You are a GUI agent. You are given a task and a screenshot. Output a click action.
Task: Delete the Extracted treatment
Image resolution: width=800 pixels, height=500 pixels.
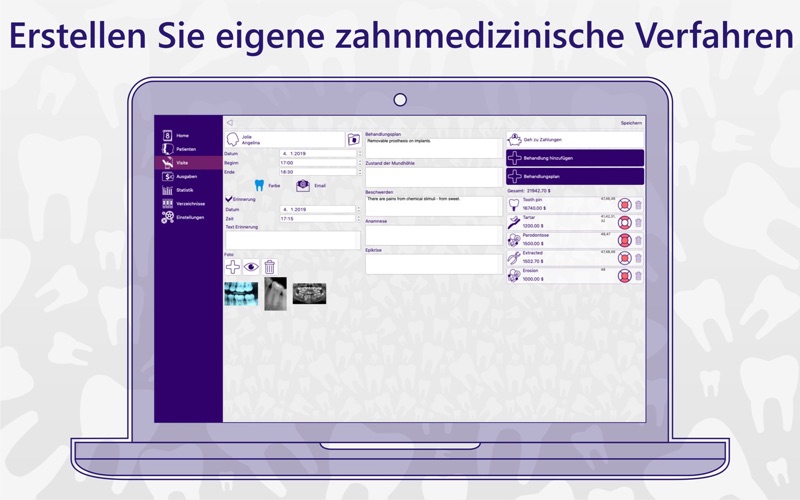tap(638, 258)
